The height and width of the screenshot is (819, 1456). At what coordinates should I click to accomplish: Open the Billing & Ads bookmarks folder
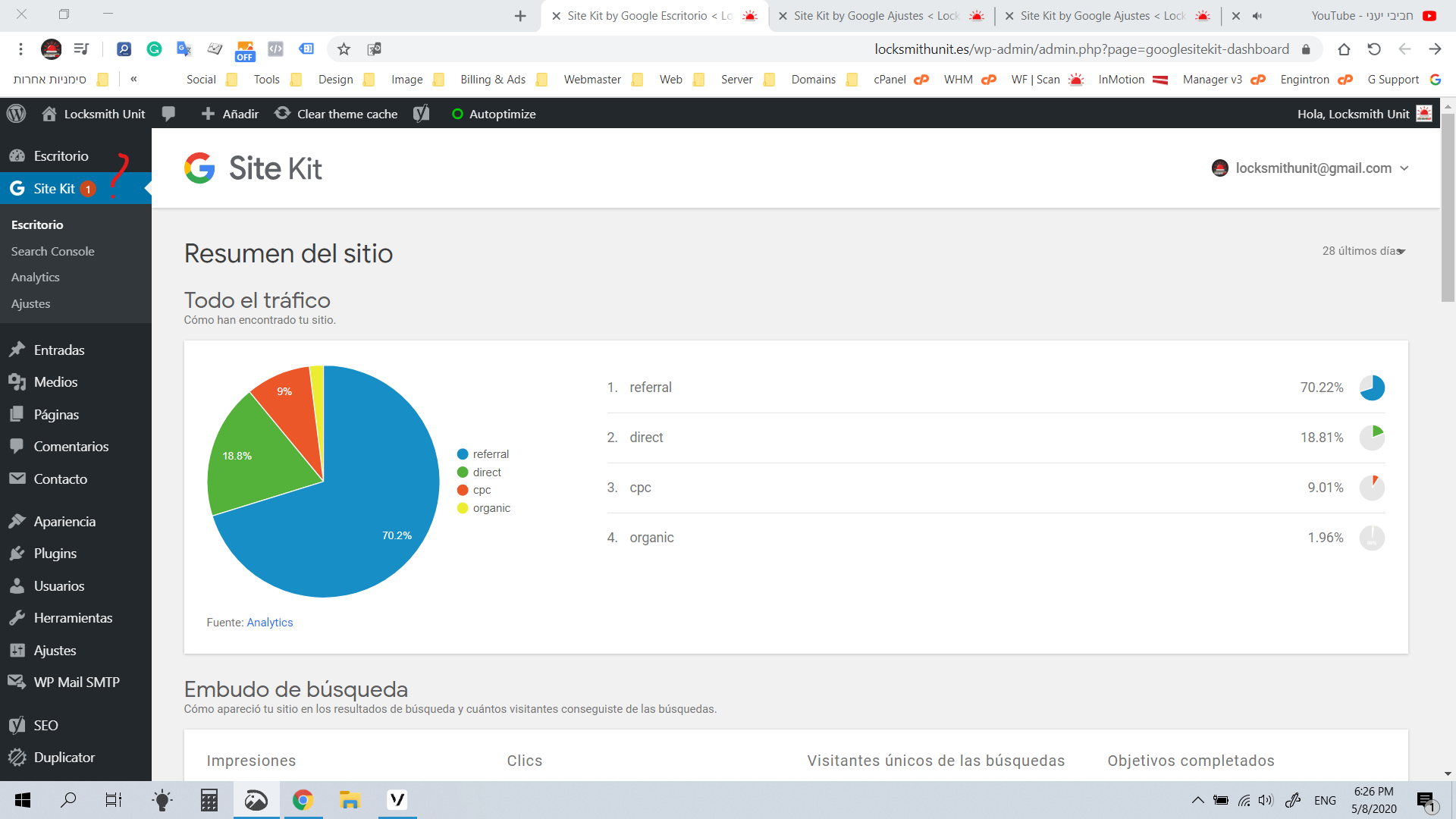[504, 80]
